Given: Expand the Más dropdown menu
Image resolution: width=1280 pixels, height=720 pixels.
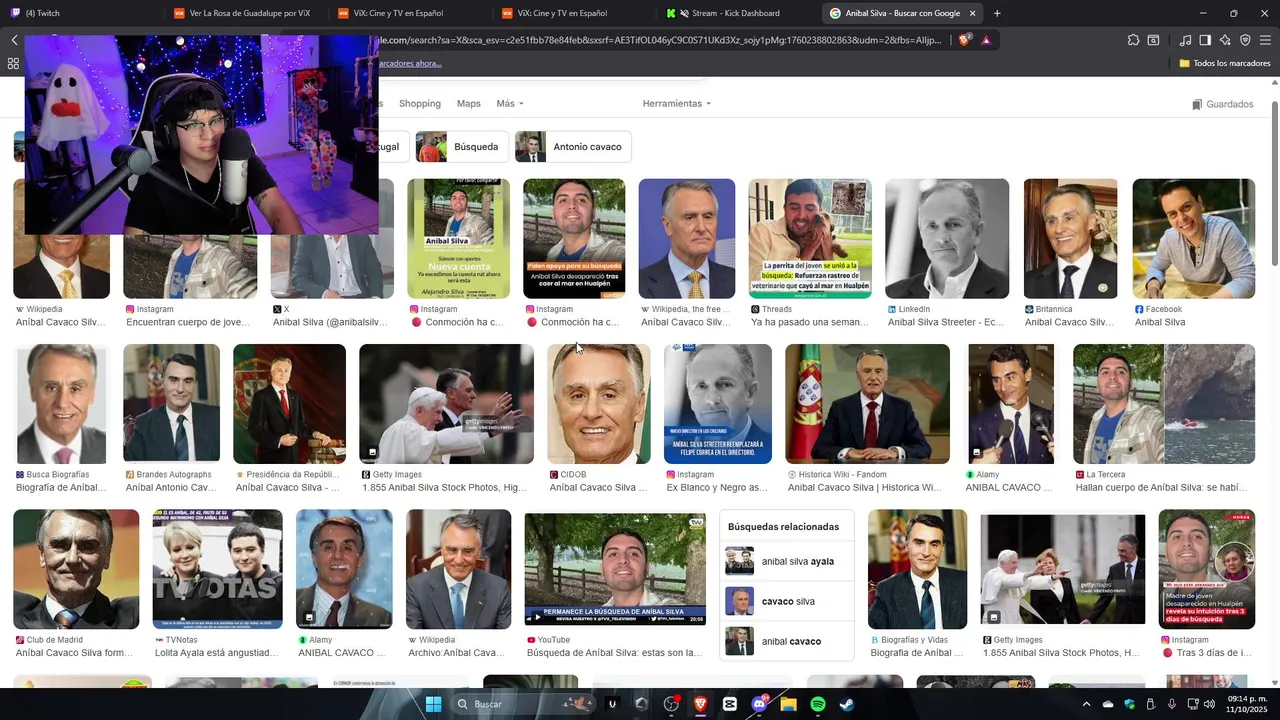Looking at the screenshot, I should point(510,103).
